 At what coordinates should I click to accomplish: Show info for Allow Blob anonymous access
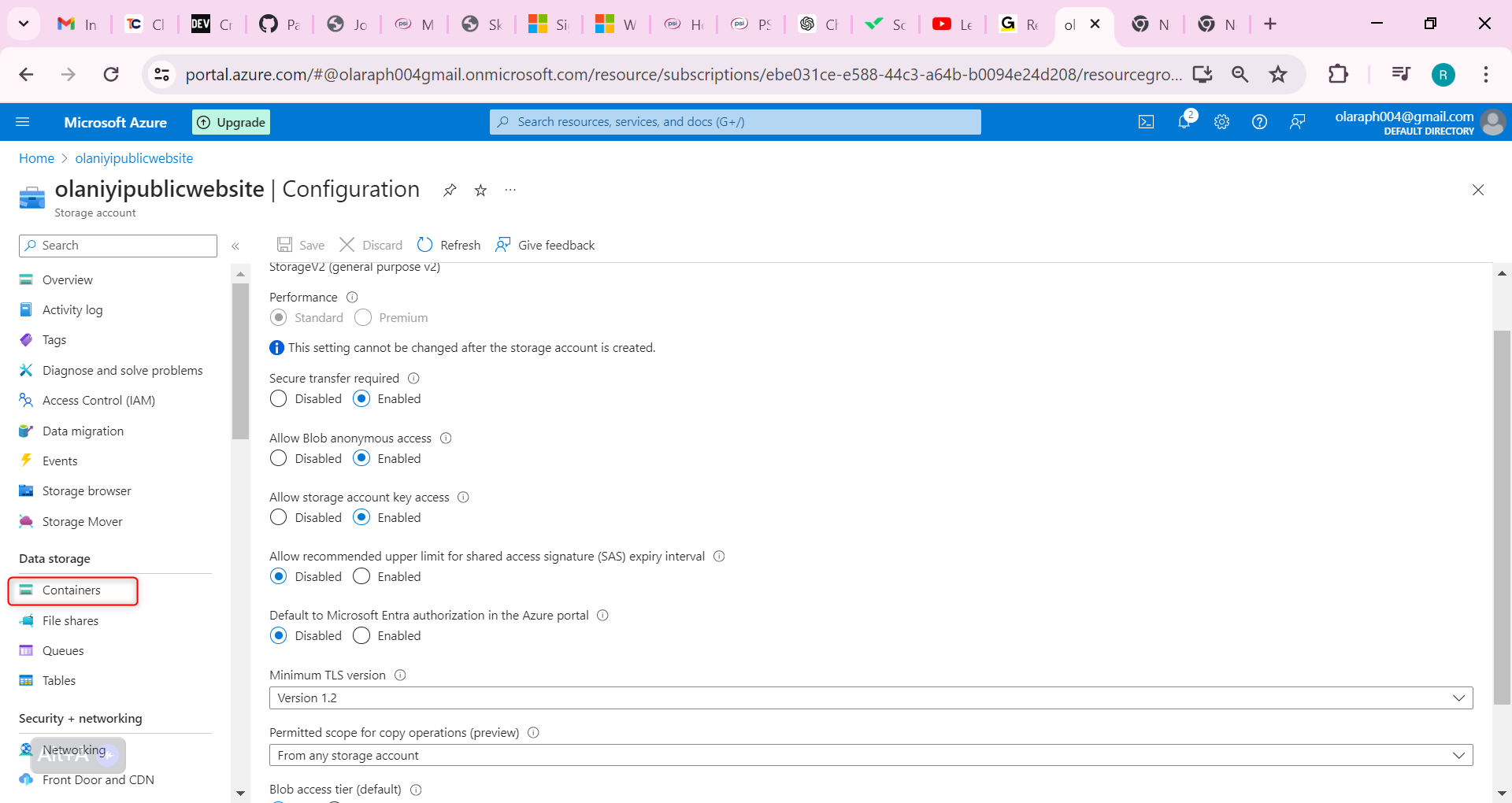pos(446,438)
